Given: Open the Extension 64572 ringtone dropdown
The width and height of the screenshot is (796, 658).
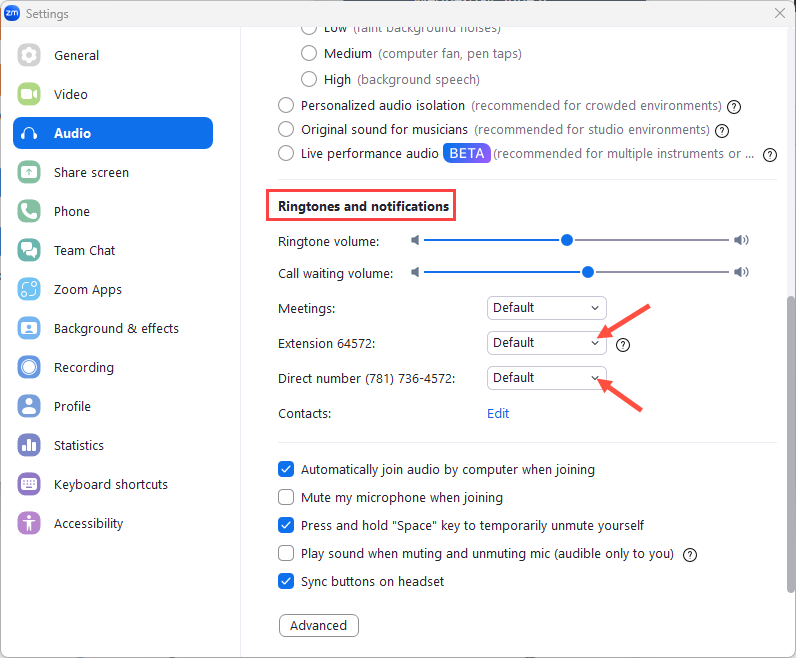Looking at the screenshot, I should [x=546, y=343].
